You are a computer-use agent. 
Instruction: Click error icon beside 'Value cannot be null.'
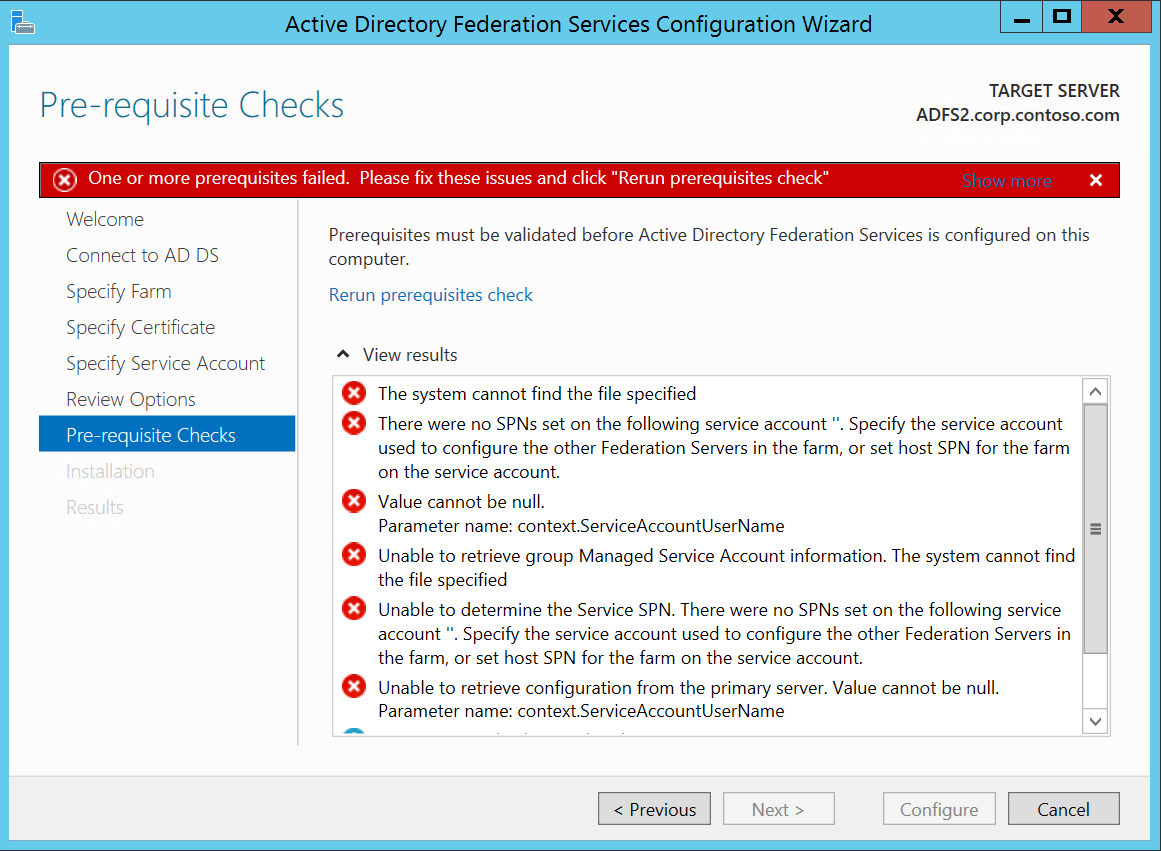pos(354,501)
